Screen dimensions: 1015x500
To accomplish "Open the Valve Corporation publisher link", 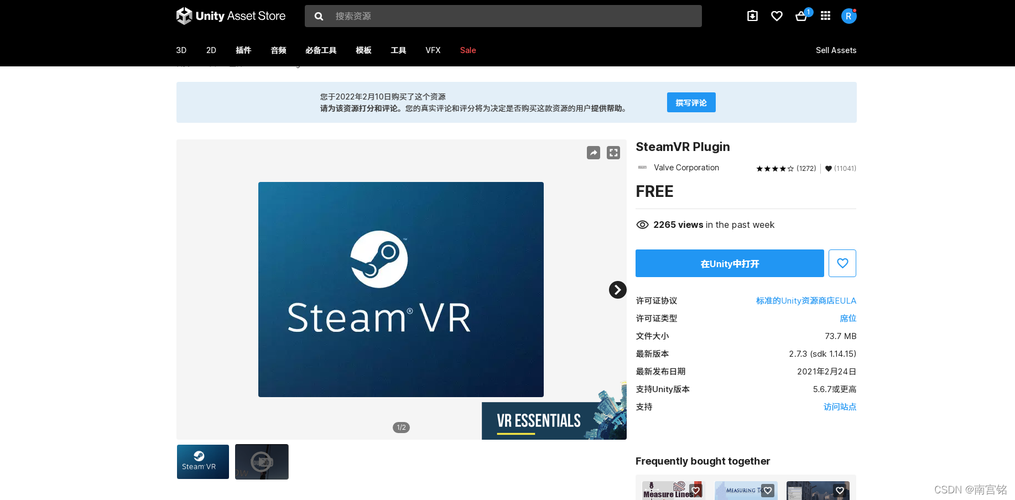I will click(x=686, y=167).
